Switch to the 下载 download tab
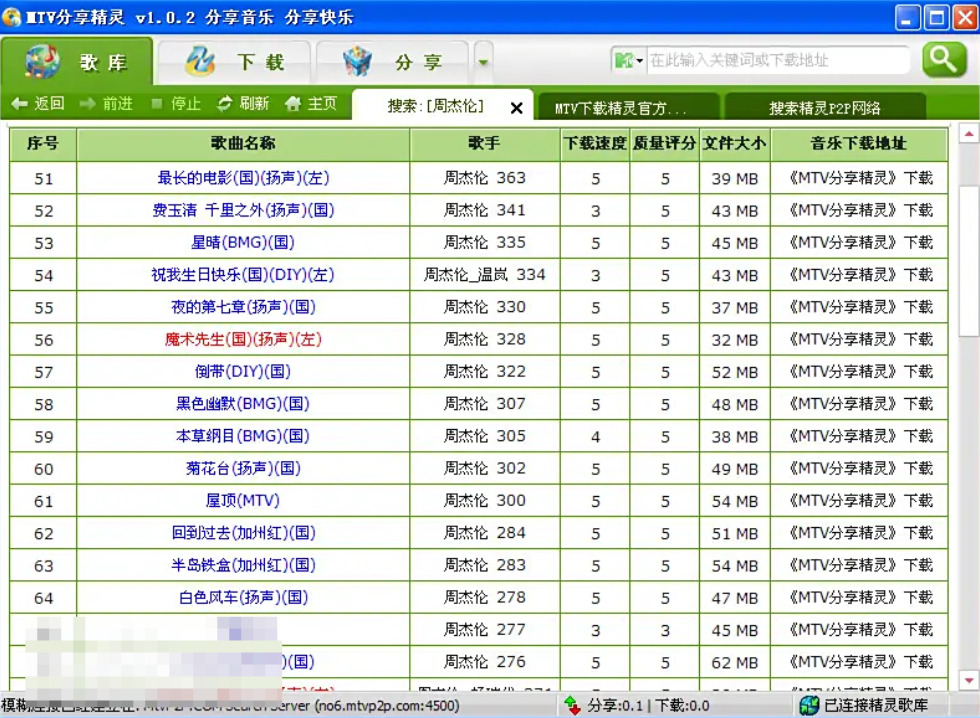Screen dimensions: 980x718 pos(235,62)
